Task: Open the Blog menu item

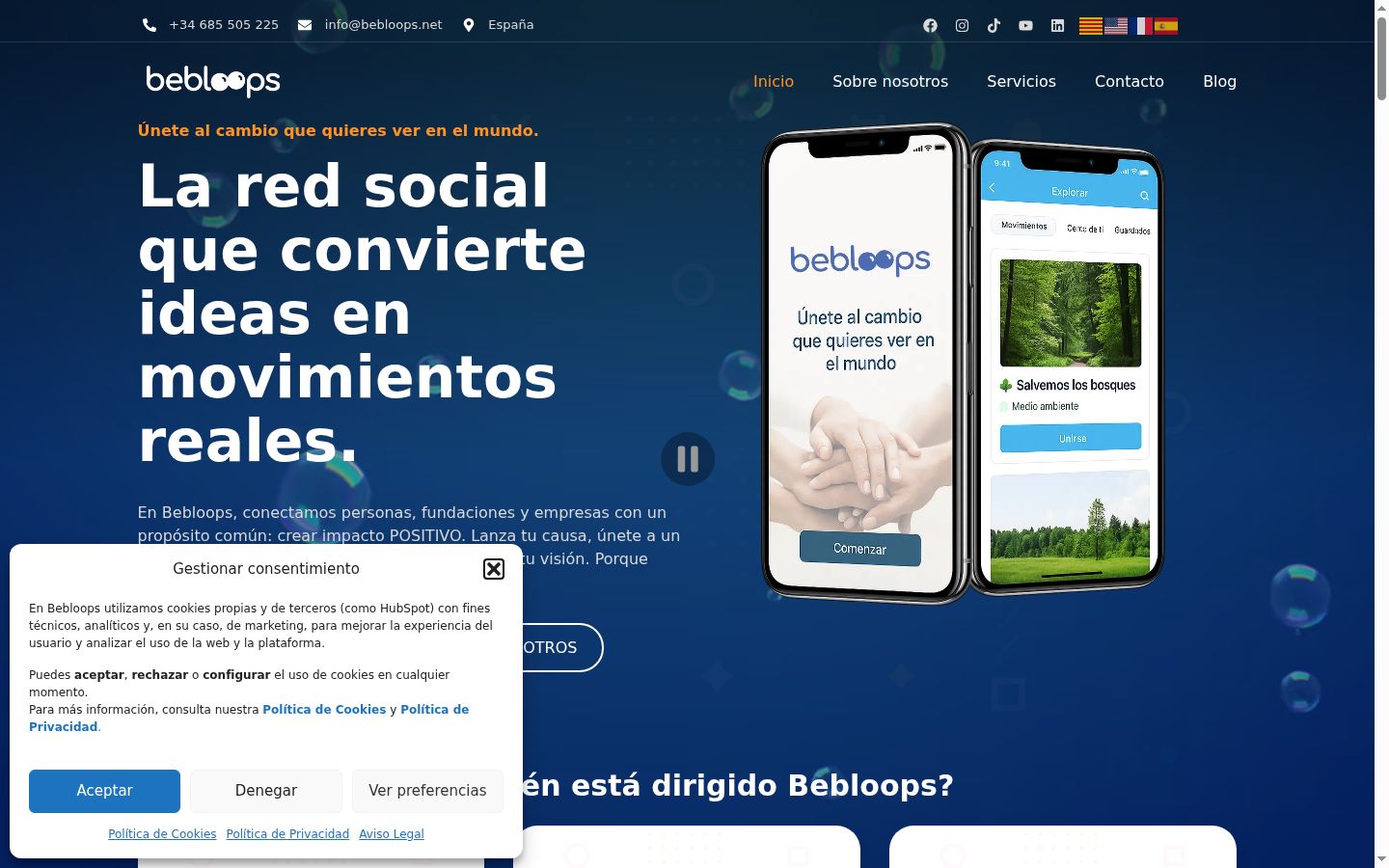Action: pyautogui.click(x=1219, y=81)
